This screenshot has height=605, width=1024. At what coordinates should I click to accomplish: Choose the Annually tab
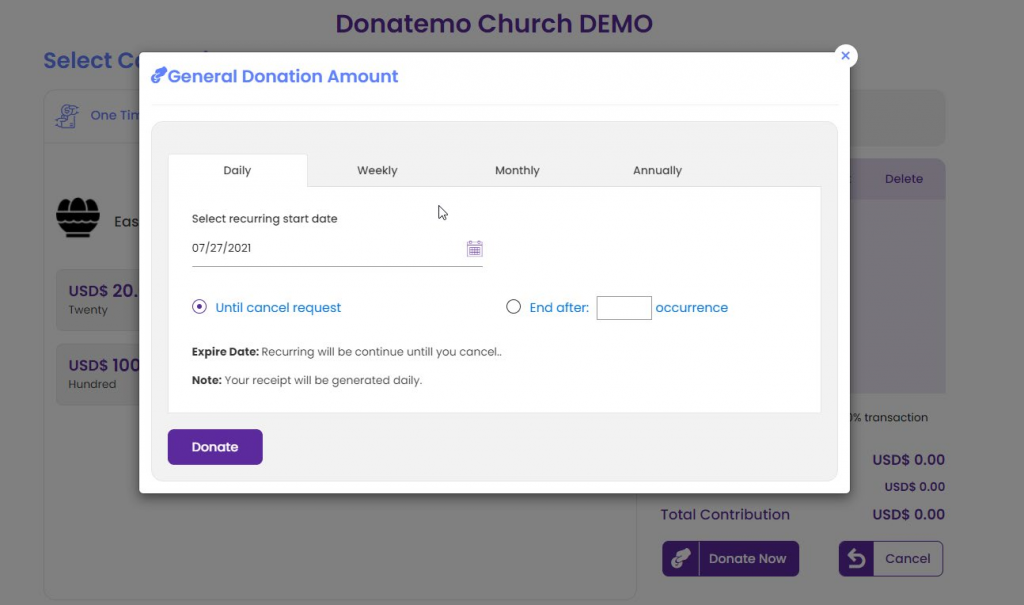pyautogui.click(x=657, y=170)
